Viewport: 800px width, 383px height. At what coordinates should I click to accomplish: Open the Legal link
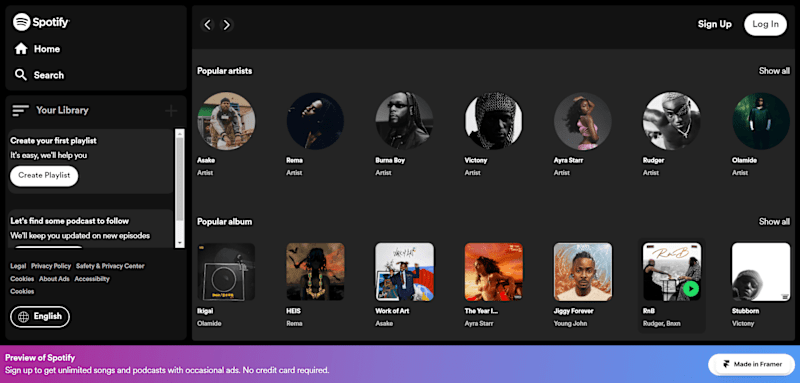[18, 266]
